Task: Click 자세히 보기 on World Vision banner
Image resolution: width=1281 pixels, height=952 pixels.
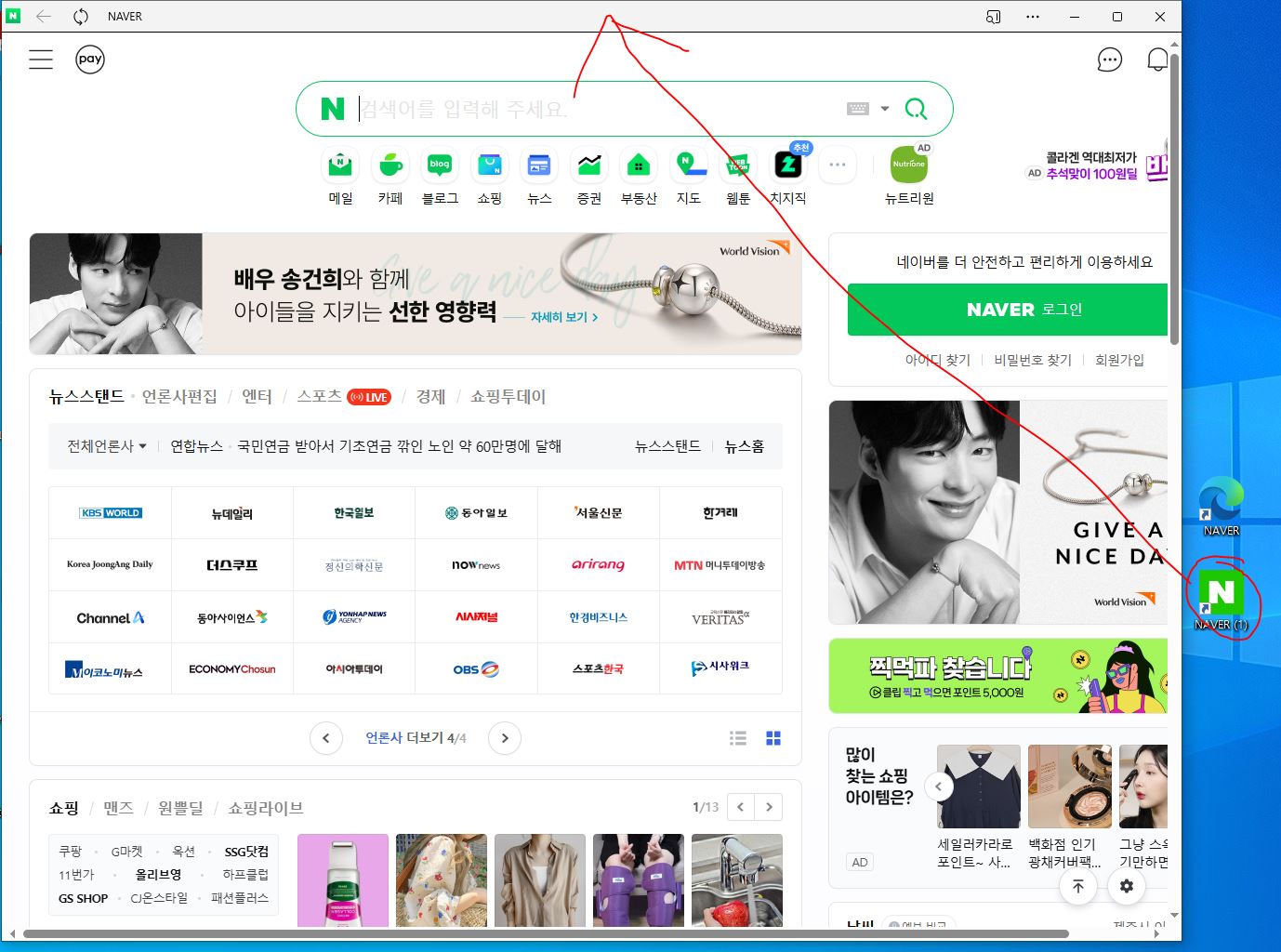Action: coord(564,317)
